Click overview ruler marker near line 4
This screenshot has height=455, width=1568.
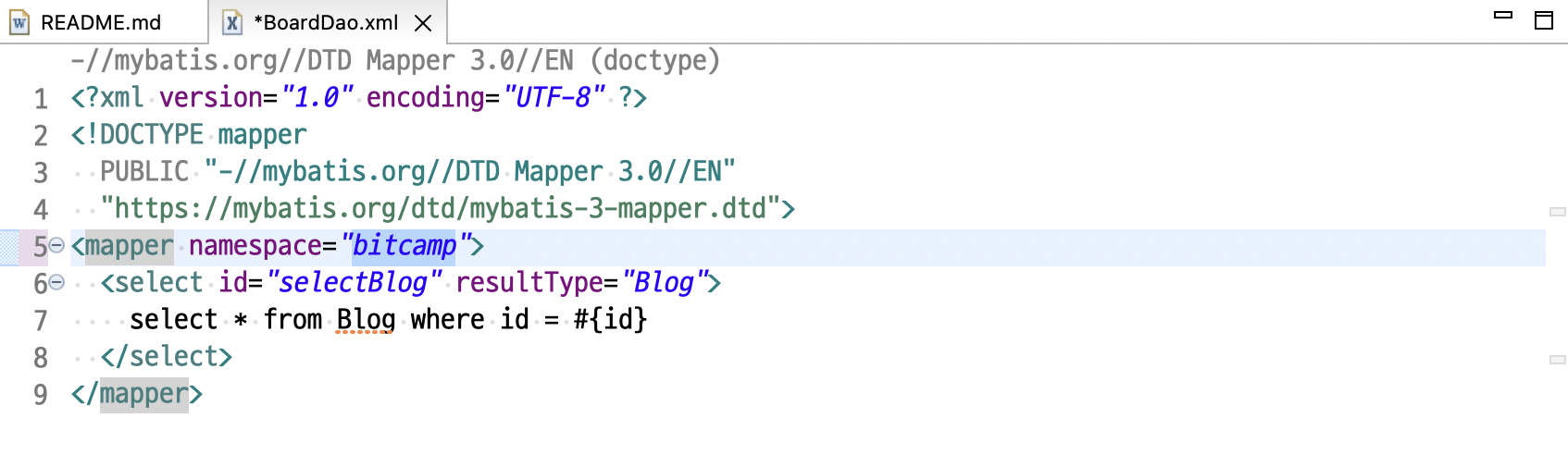click(1558, 212)
